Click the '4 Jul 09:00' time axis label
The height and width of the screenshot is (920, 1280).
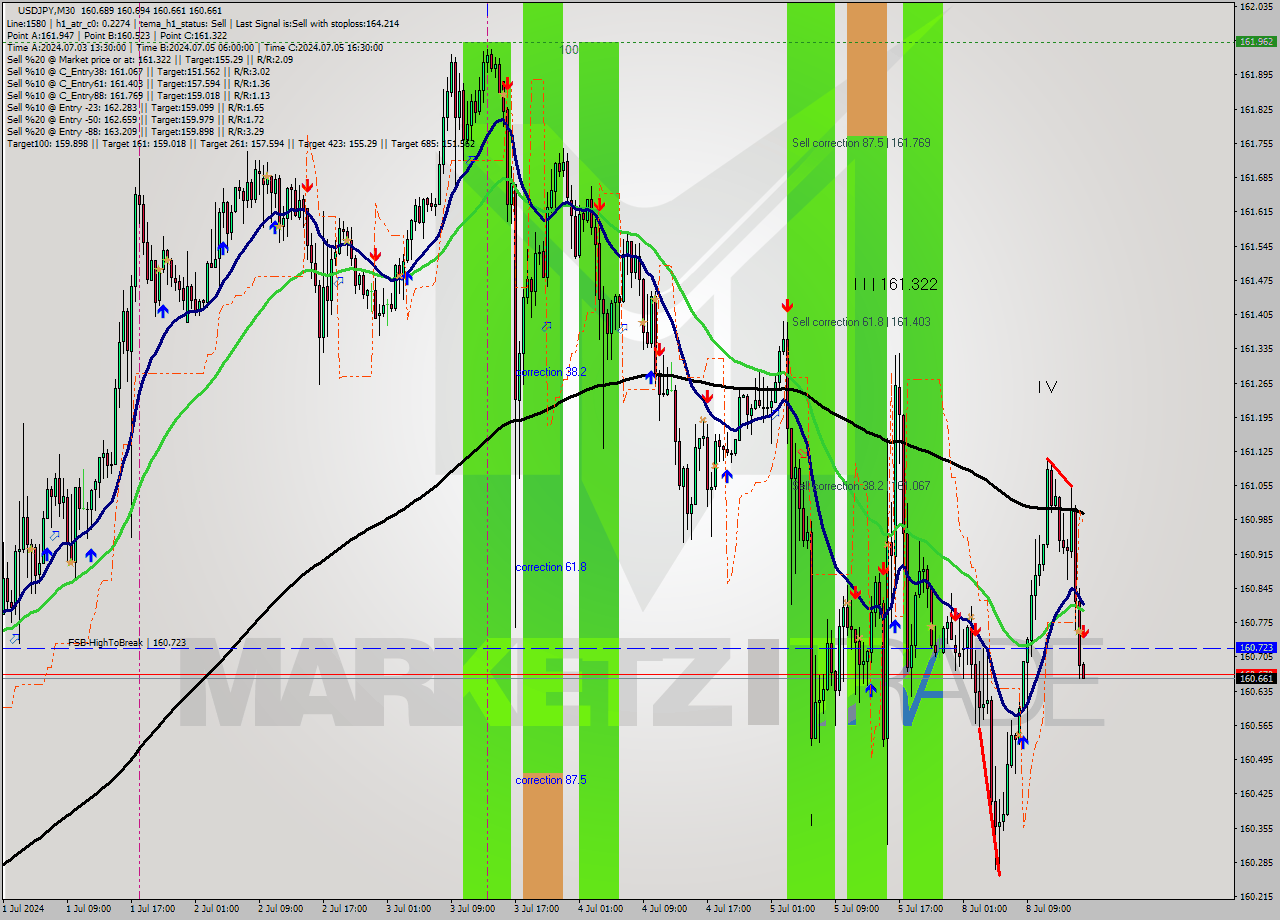(x=664, y=909)
